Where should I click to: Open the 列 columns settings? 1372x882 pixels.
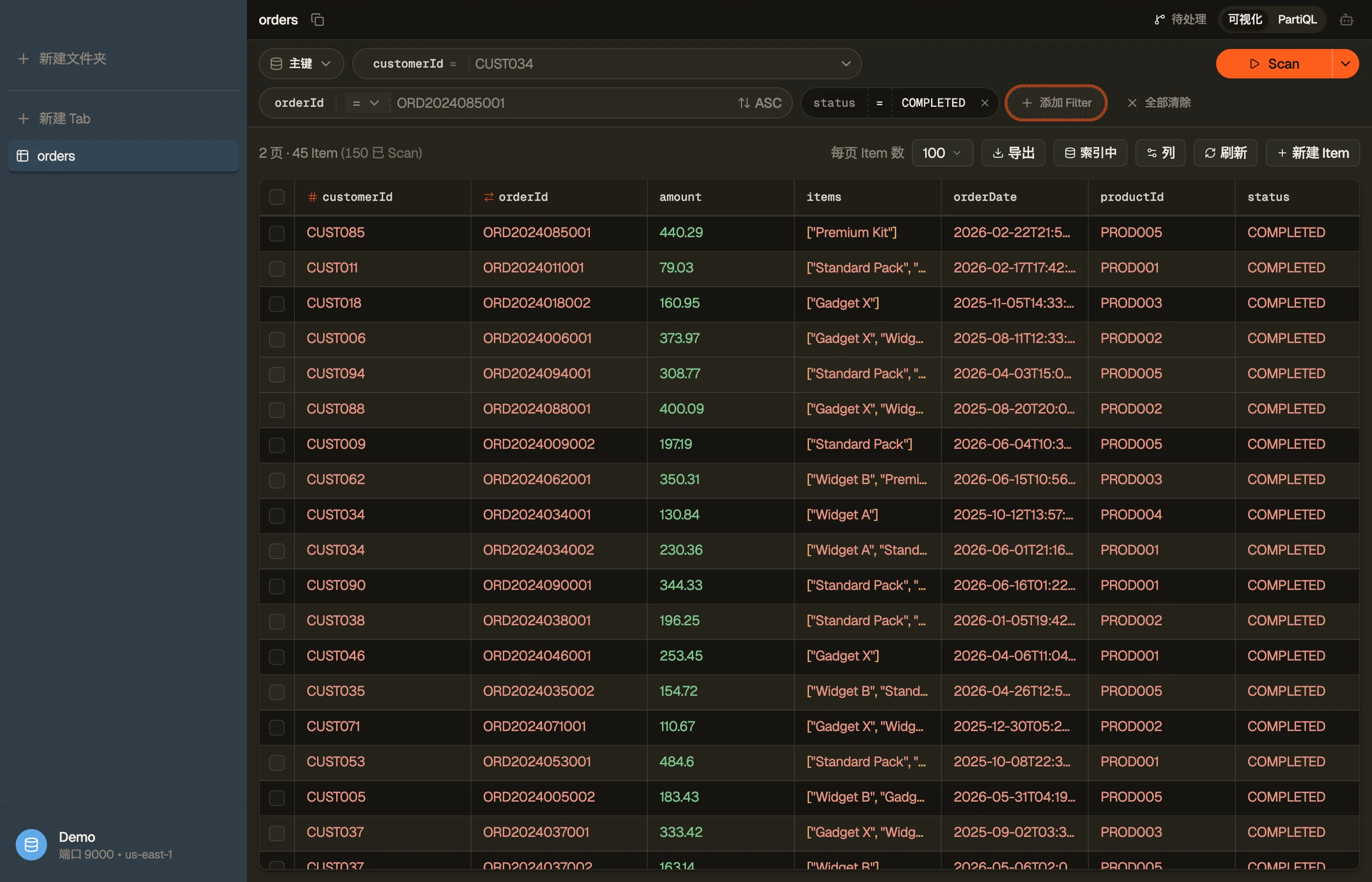click(1160, 153)
